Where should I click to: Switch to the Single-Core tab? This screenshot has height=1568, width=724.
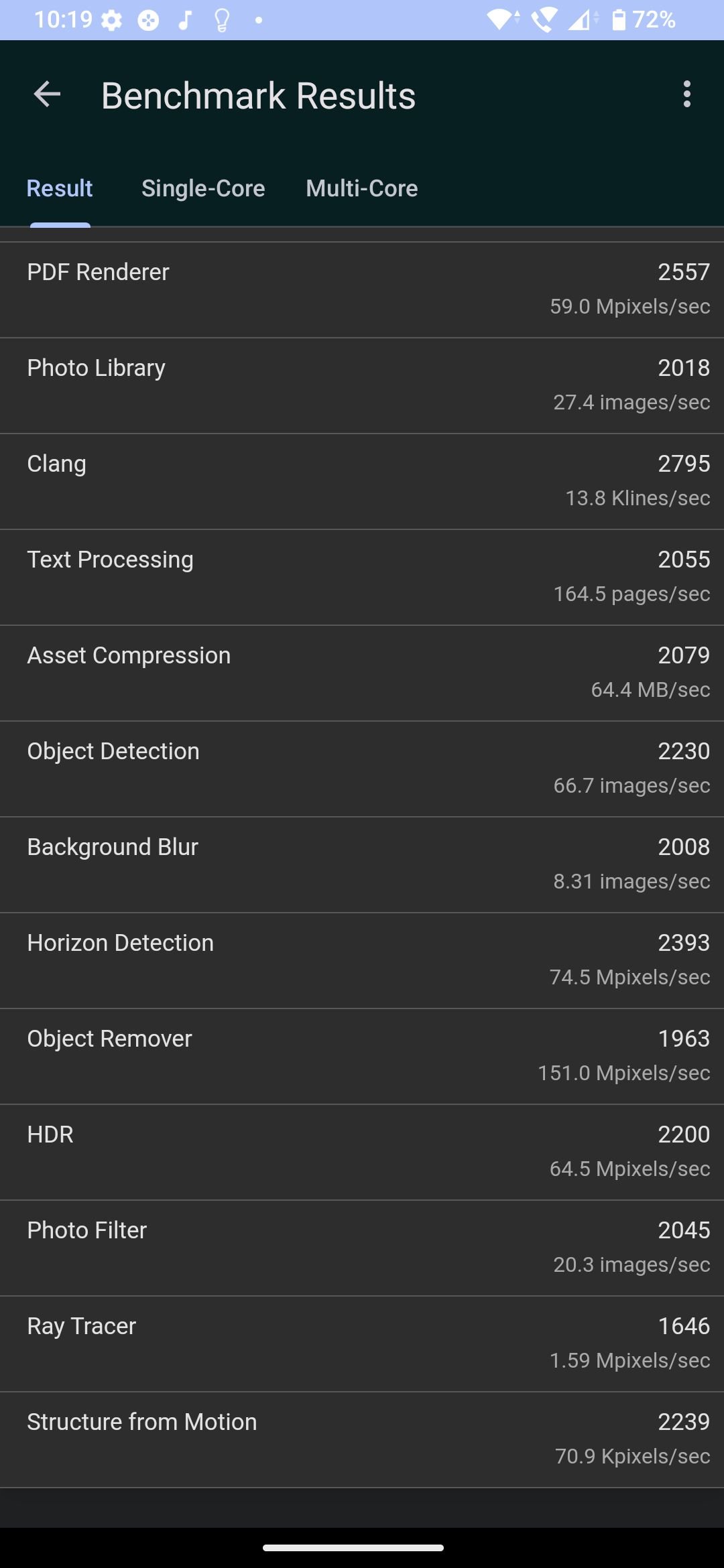tap(203, 188)
